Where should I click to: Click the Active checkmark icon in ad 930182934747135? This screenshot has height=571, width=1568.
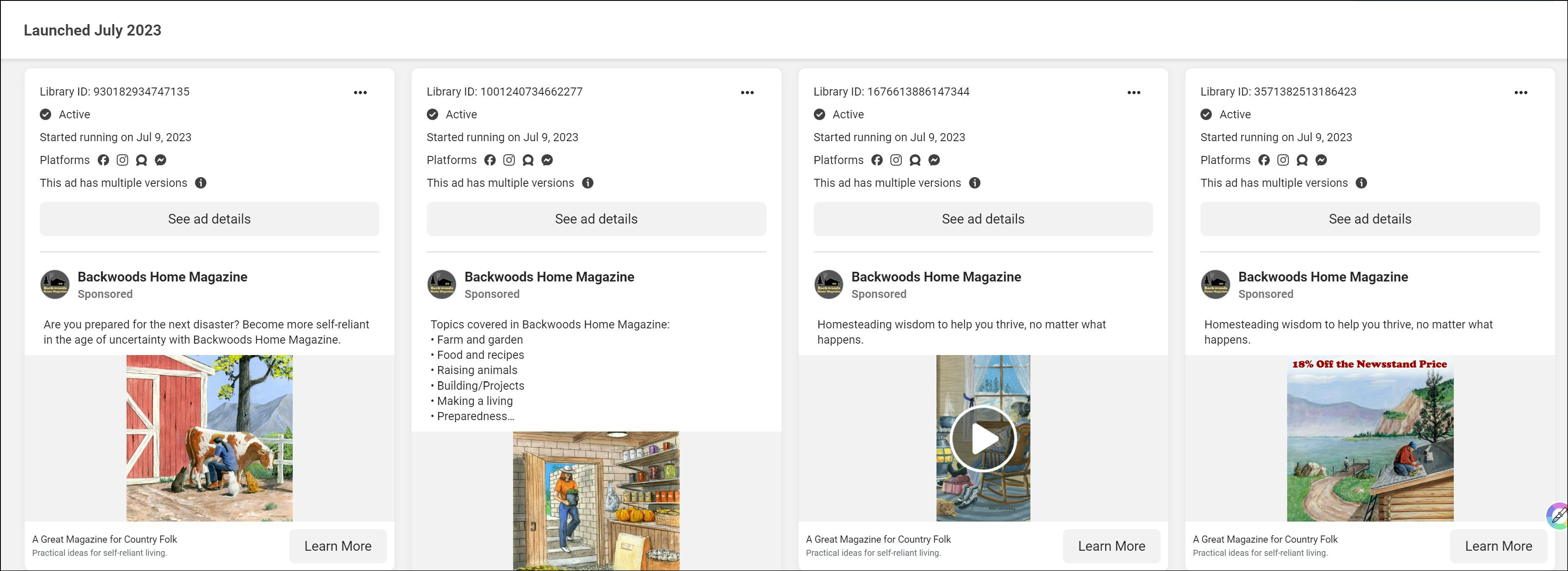point(46,114)
